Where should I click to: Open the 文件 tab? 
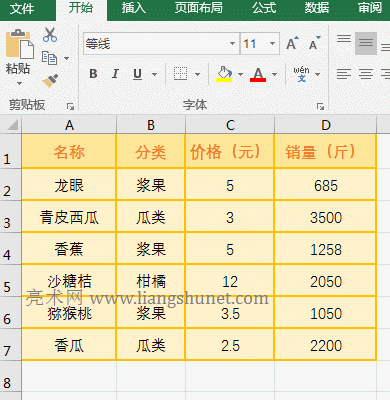[22, 9]
